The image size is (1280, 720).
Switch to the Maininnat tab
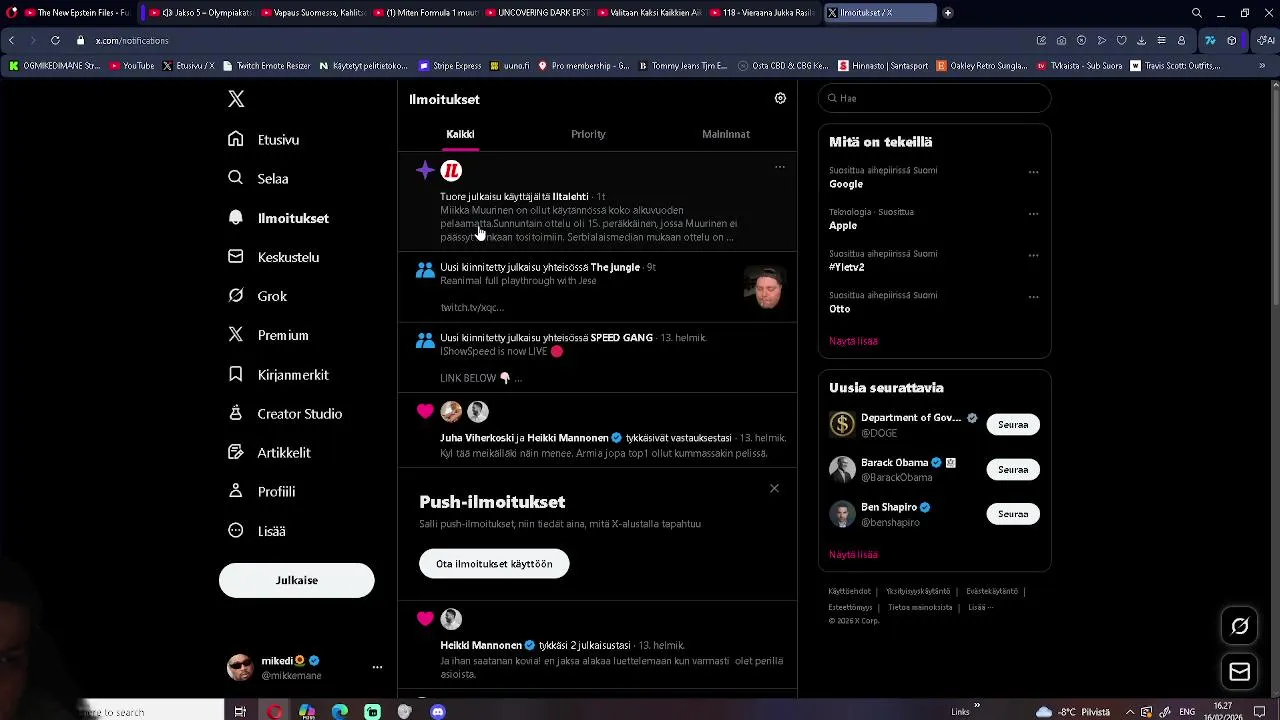pyautogui.click(x=726, y=134)
